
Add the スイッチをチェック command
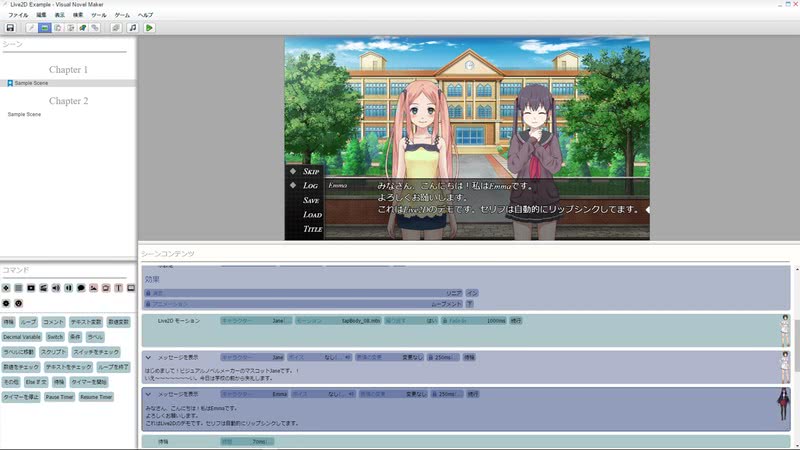[96, 352]
